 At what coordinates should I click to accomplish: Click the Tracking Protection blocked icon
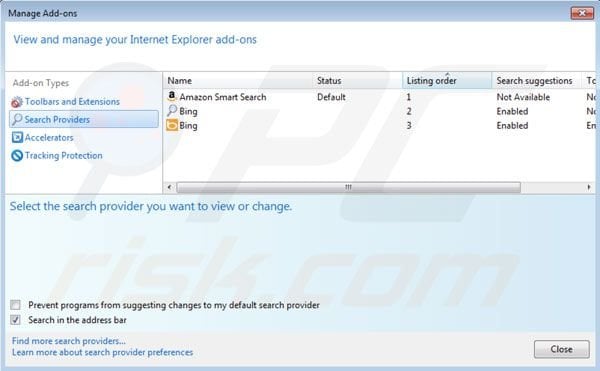pos(17,155)
